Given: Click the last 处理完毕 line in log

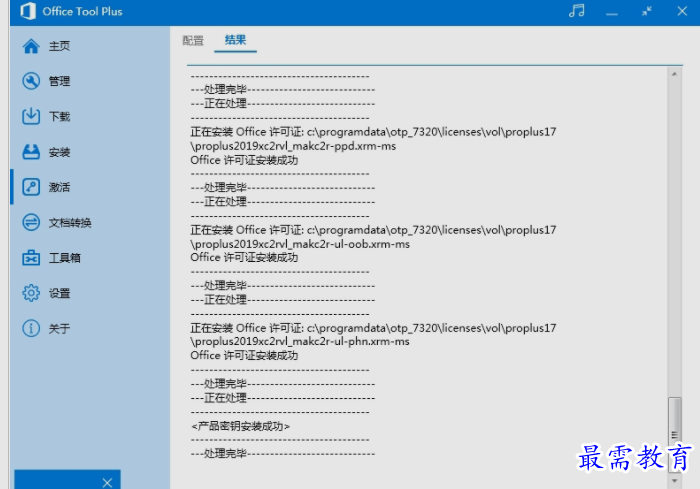Looking at the screenshot, I should pyautogui.click(x=283, y=454).
